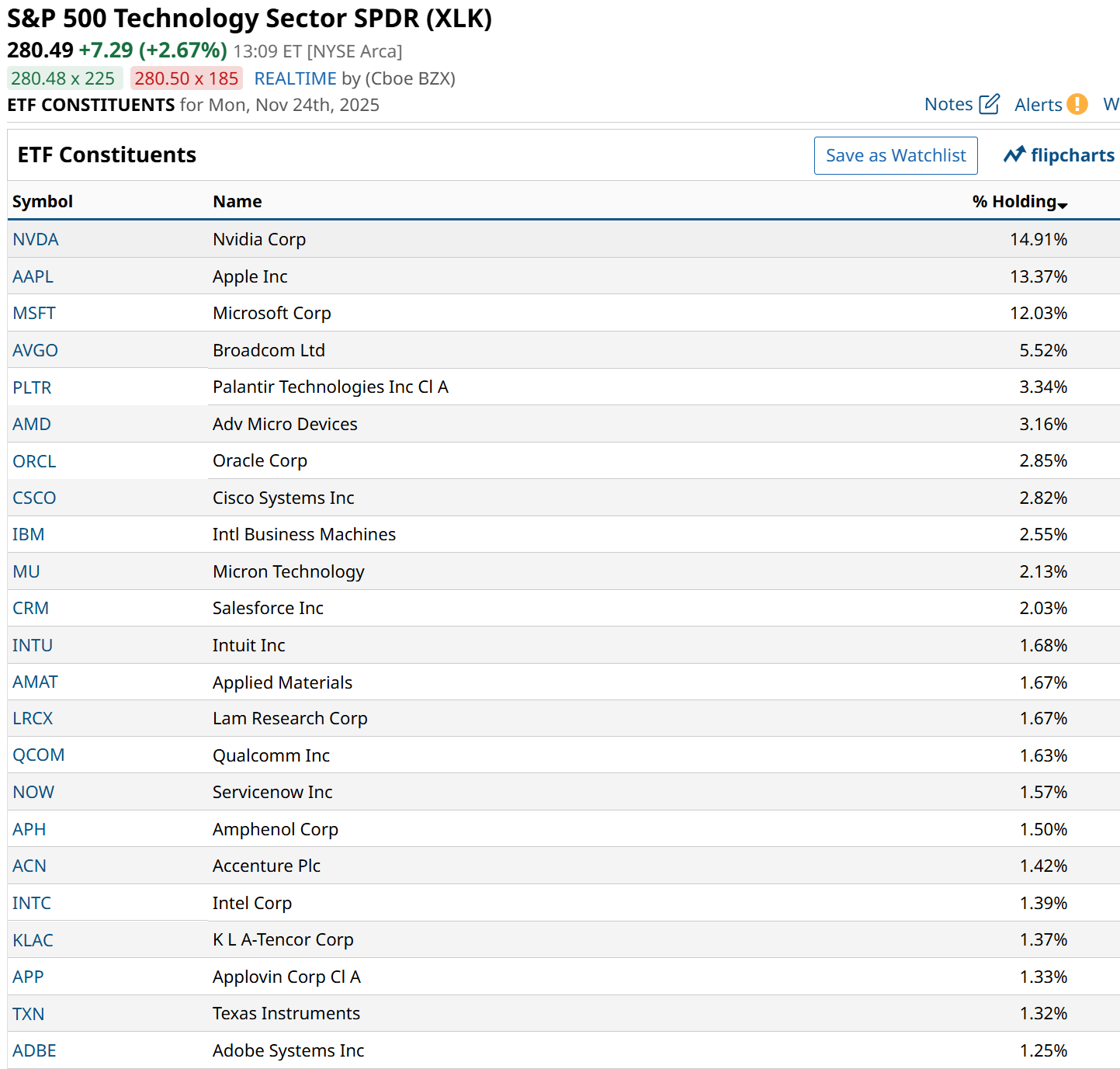Screen dimensions: 1120x1069
Task: Select the Salesforce Inc name cell
Action: [268, 608]
